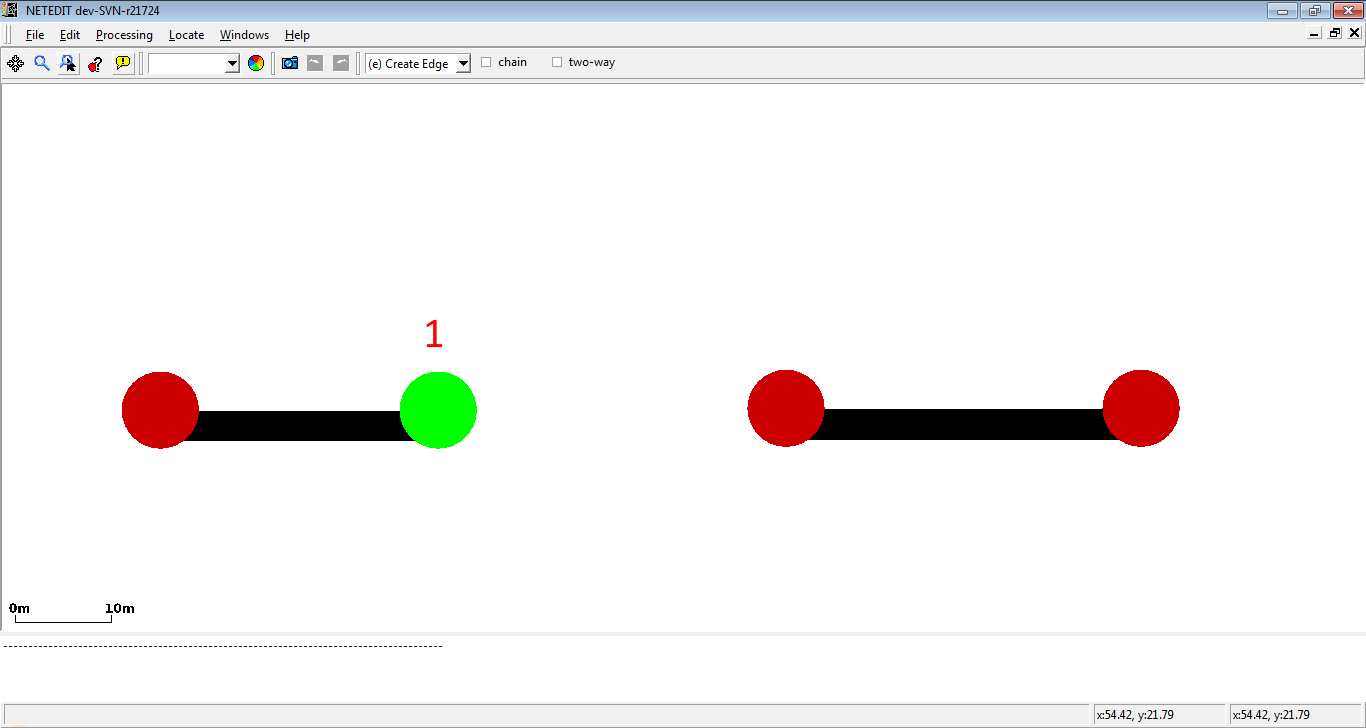The width and height of the screenshot is (1366, 728).
Task: Click the recenter view icon
Action: tap(15, 63)
